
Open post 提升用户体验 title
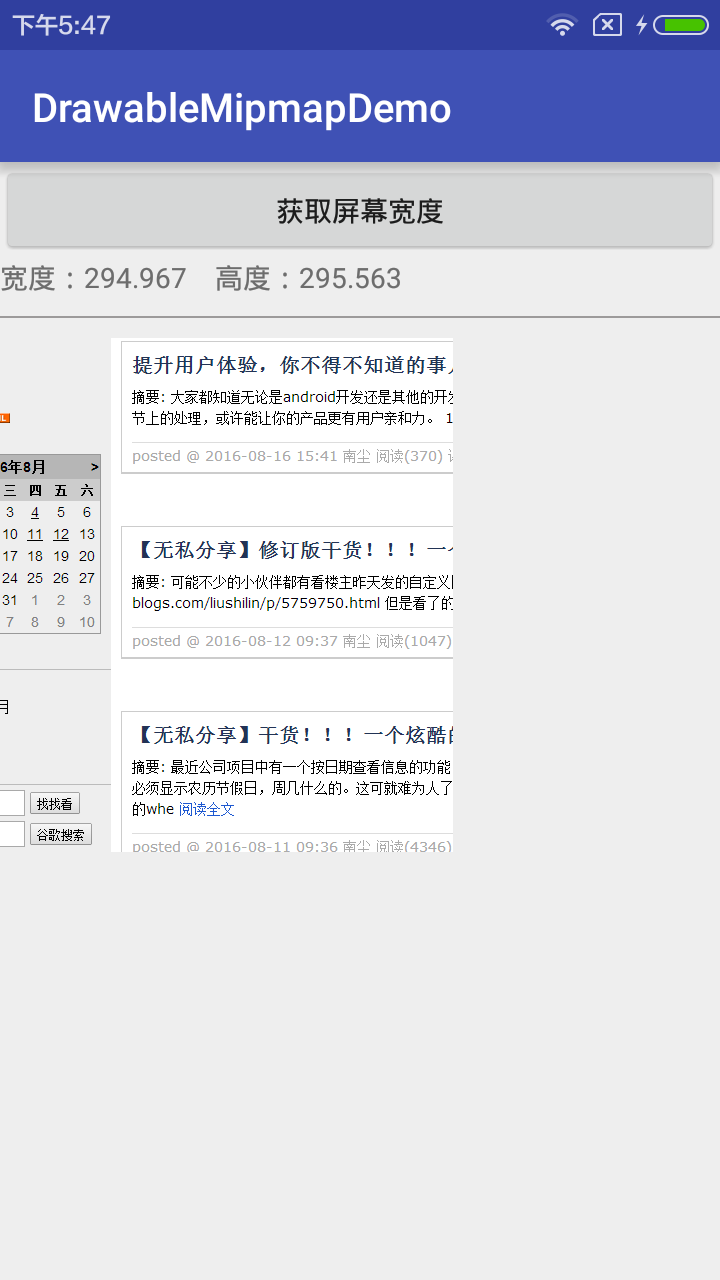292,365
